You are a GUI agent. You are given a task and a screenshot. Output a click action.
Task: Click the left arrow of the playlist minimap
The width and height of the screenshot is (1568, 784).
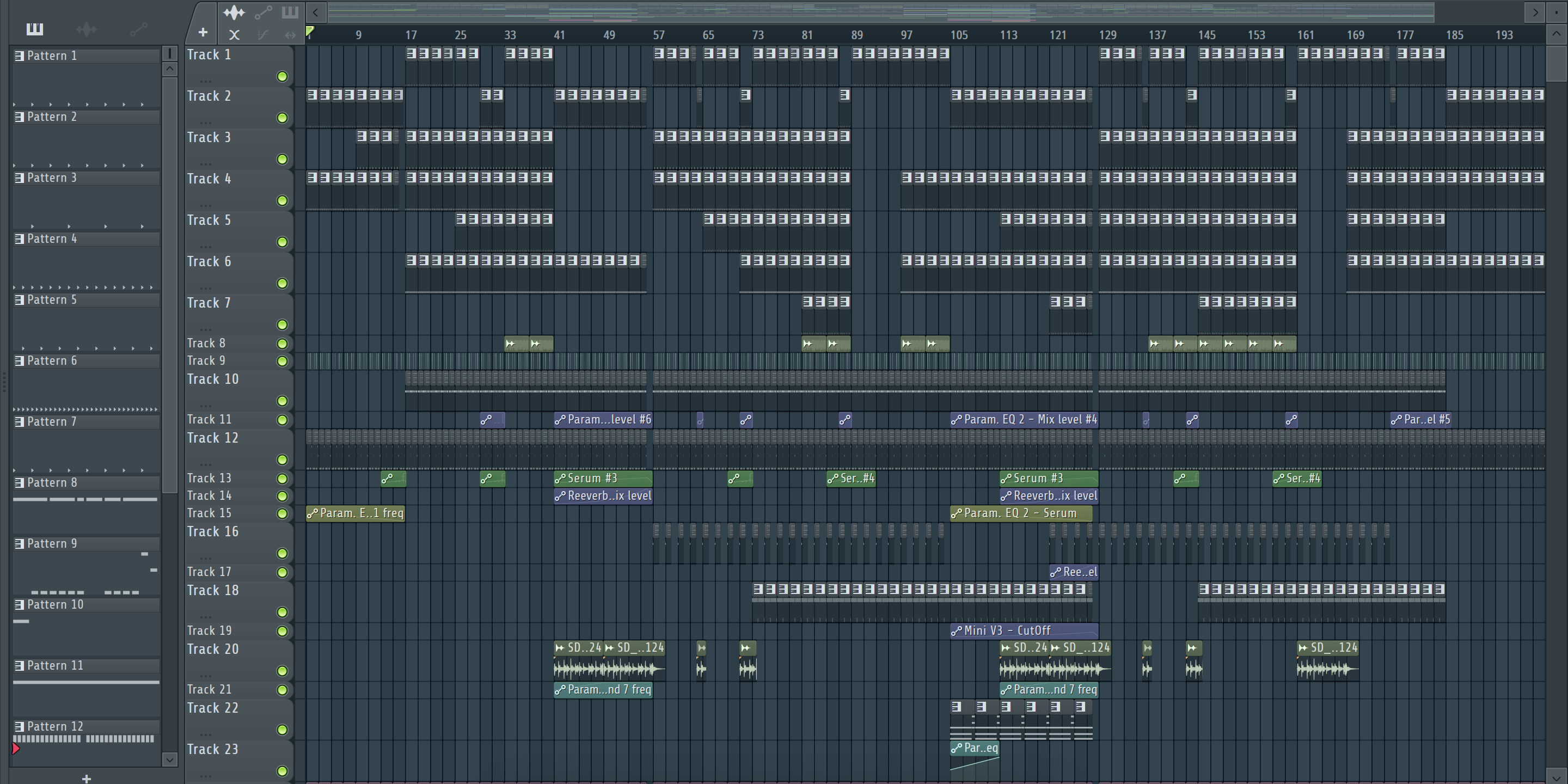click(x=315, y=11)
